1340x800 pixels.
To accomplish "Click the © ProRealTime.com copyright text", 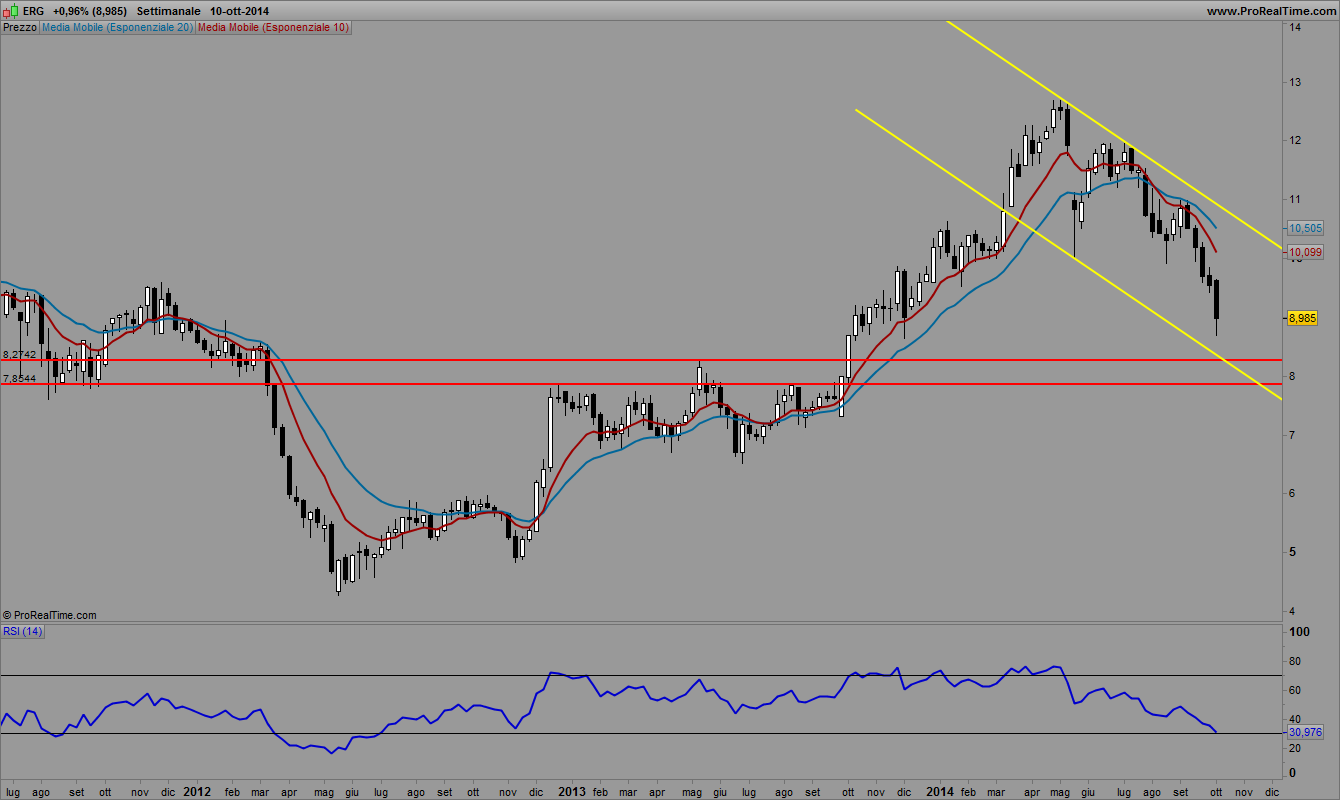I will pyautogui.click(x=50, y=615).
